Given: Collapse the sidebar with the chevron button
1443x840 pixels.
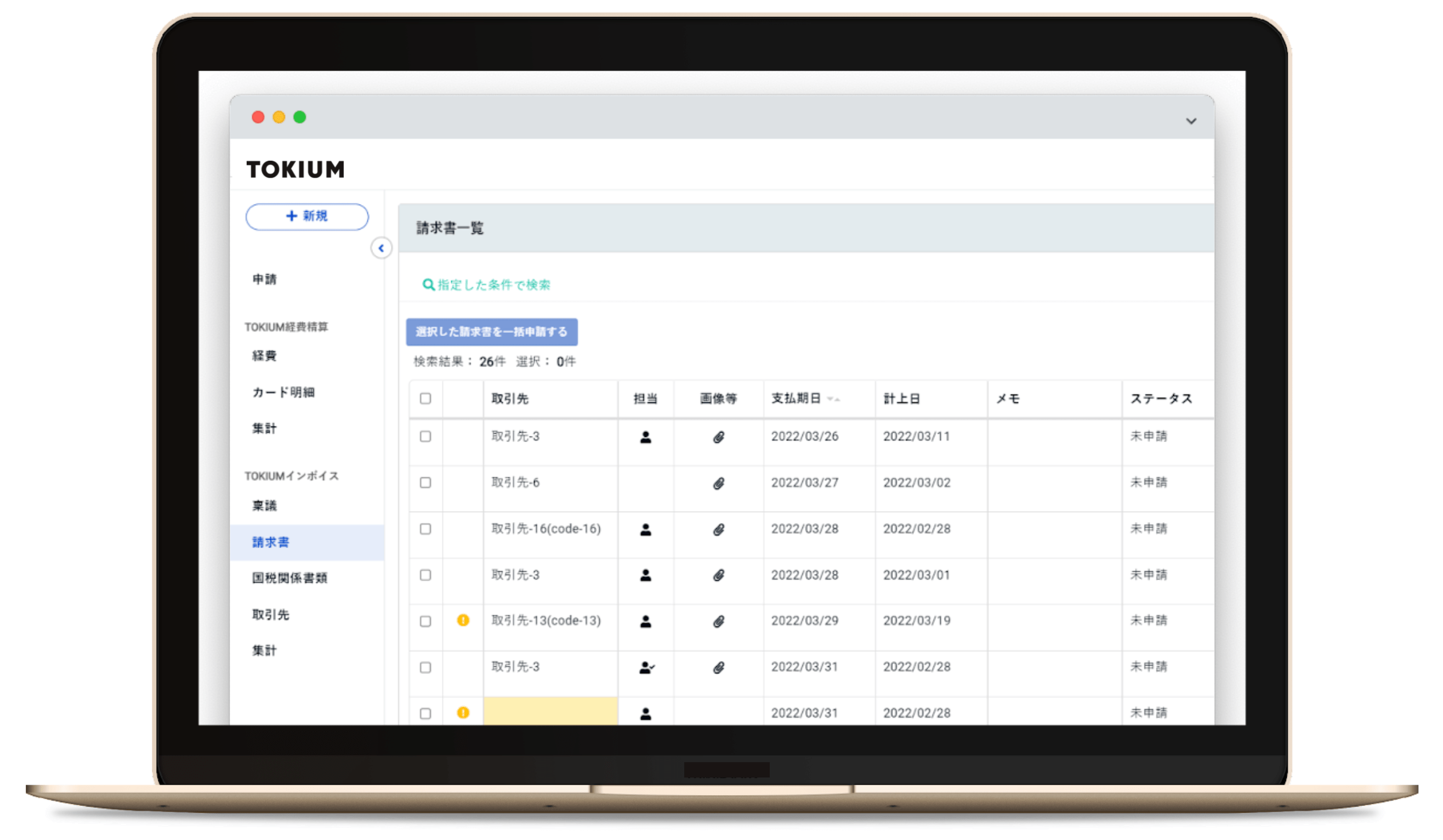Looking at the screenshot, I should pos(381,248).
